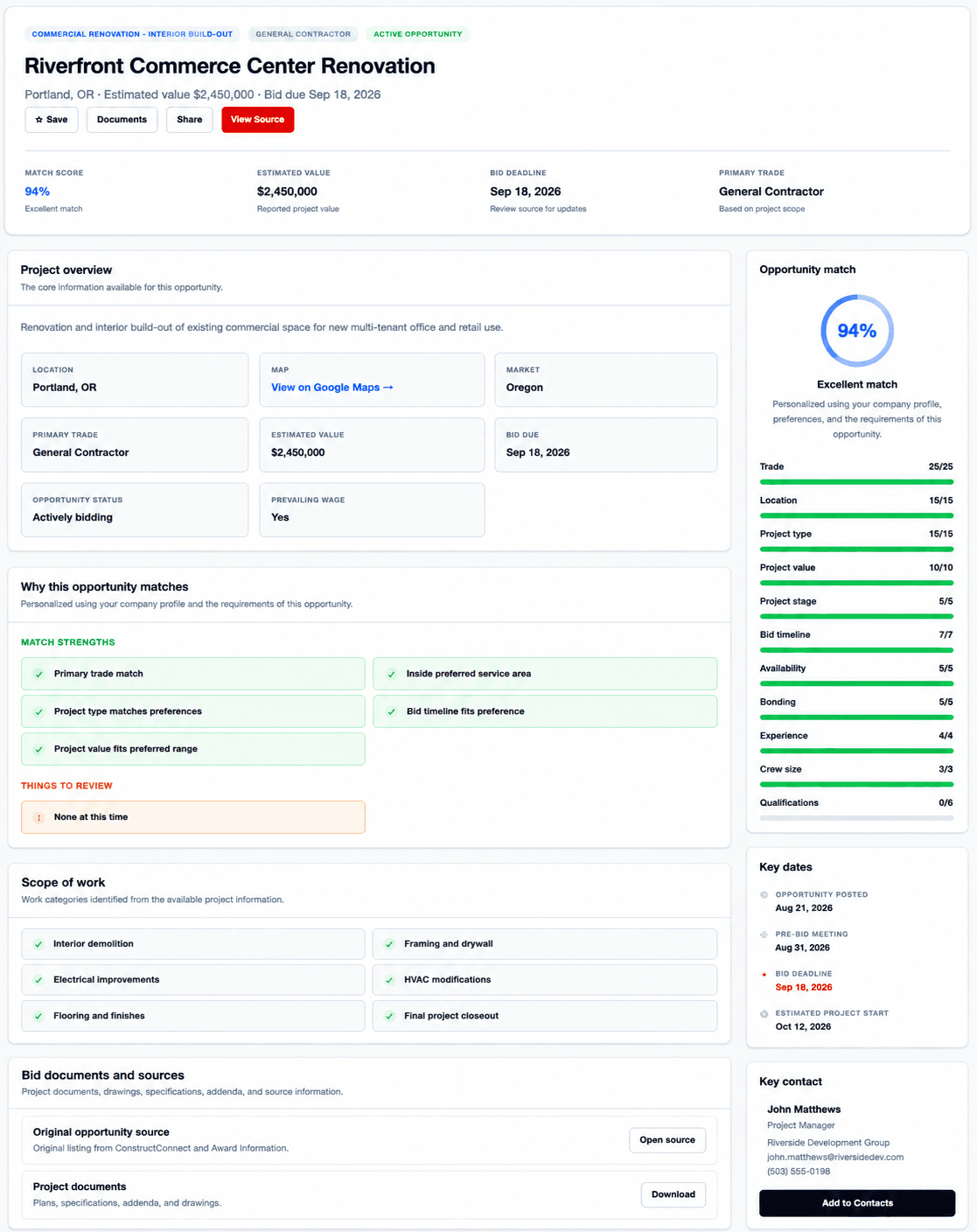This screenshot has width=977, height=1232.
Task: Click the check icon beside Primary trade match
Action: (x=38, y=674)
